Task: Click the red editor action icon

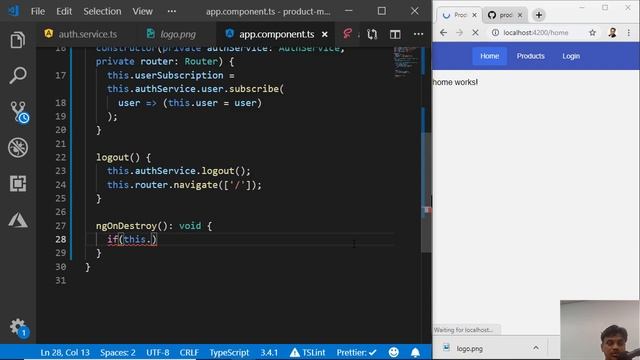Action: [x=348, y=34]
